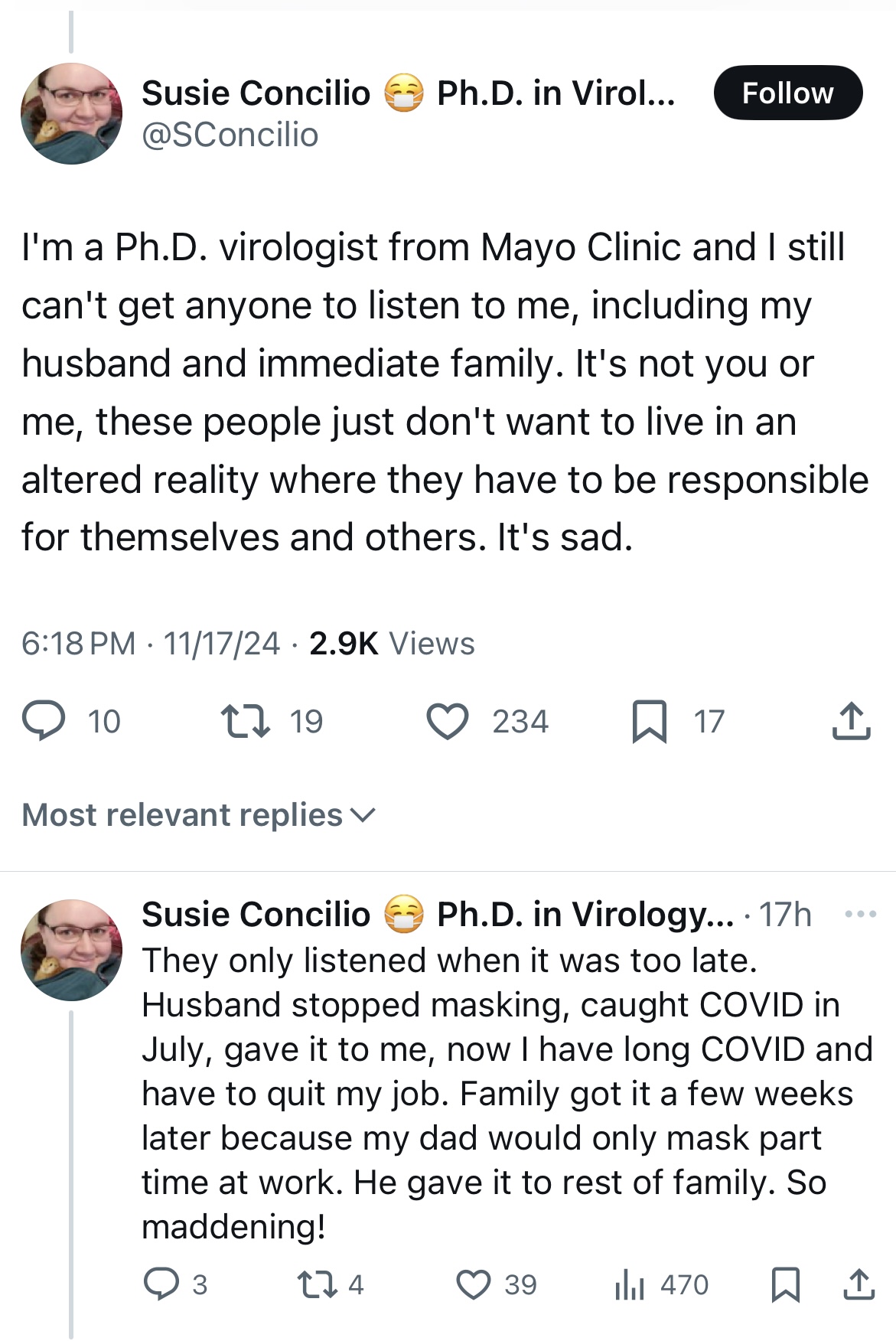Open the @SConcilio handle profile link
Screen dimensions: 896x1341
tap(230, 135)
